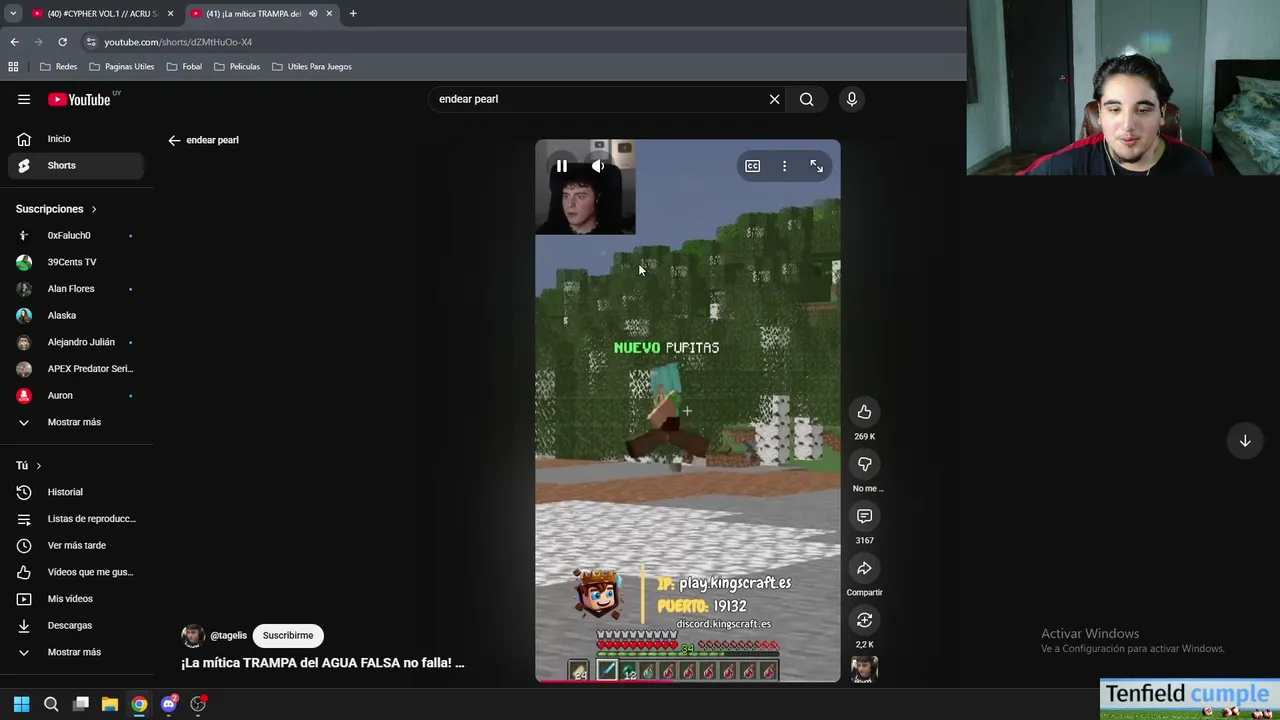
Task: Reload the page
Action: pyautogui.click(x=62, y=42)
